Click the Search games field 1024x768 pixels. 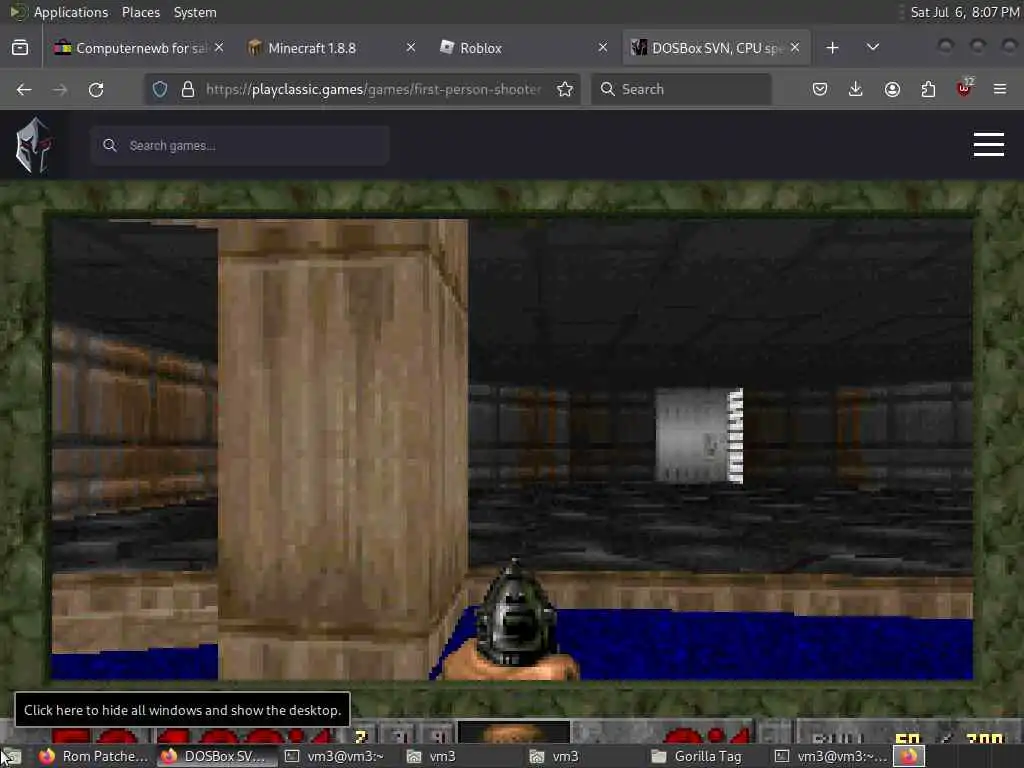(x=240, y=145)
